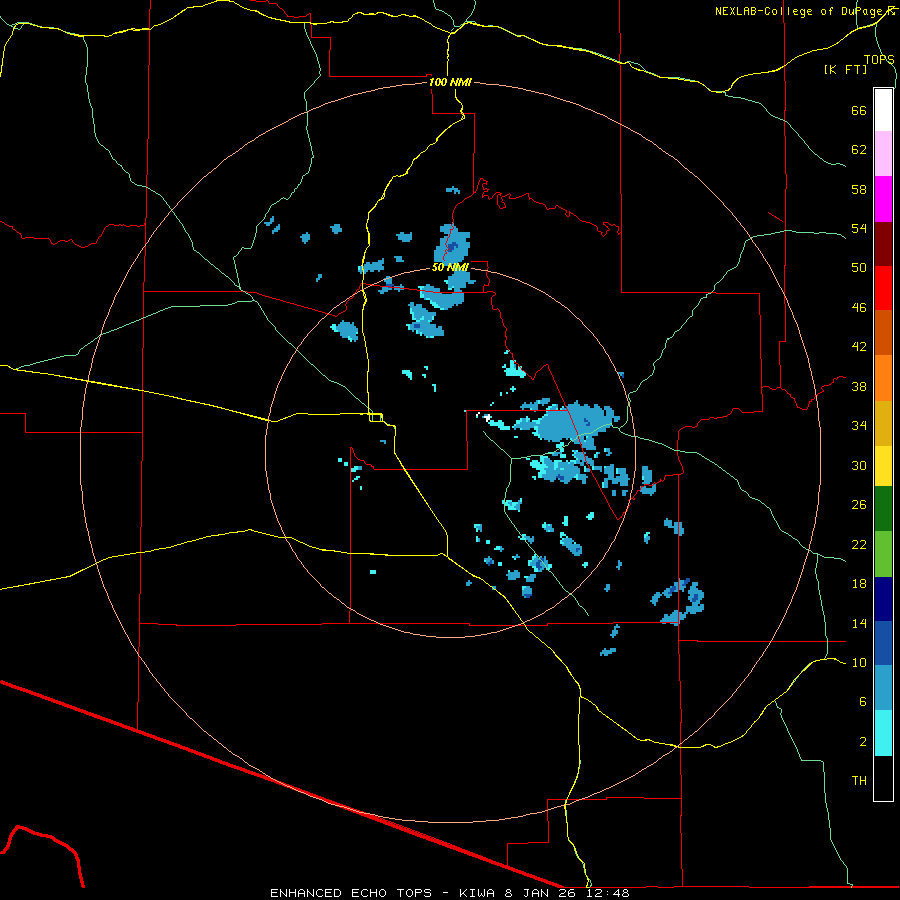The height and width of the screenshot is (900, 900).
Task: Click the magenta legend swatch
Action: (x=883, y=199)
